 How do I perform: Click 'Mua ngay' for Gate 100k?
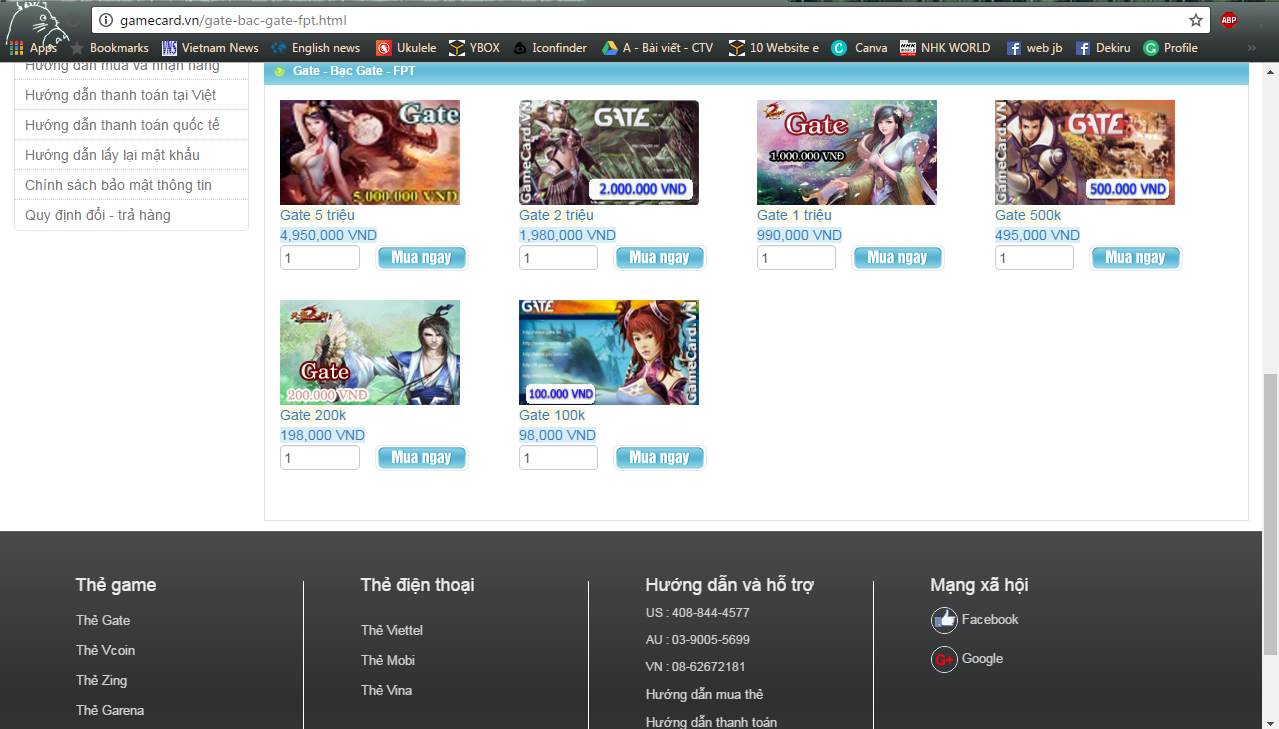[x=660, y=458]
